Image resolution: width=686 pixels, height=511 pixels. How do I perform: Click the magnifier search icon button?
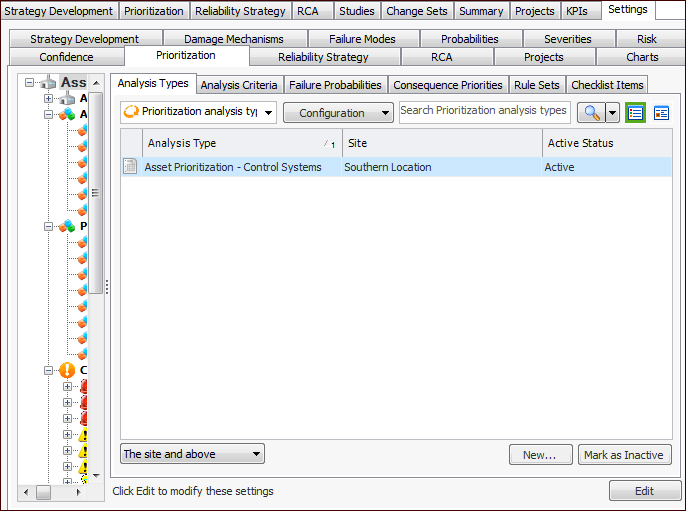(x=592, y=113)
